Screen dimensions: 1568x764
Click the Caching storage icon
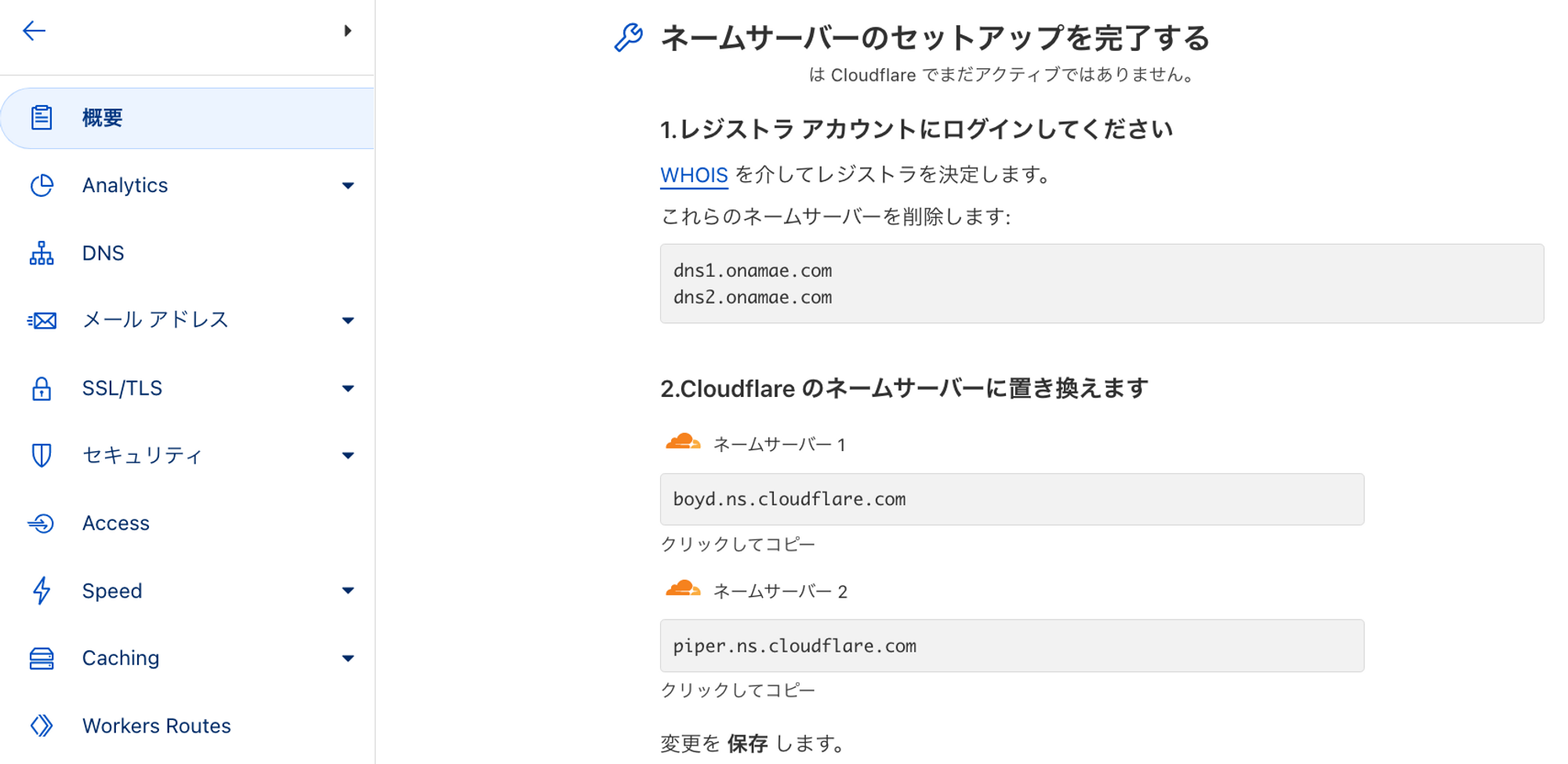pos(42,658)
